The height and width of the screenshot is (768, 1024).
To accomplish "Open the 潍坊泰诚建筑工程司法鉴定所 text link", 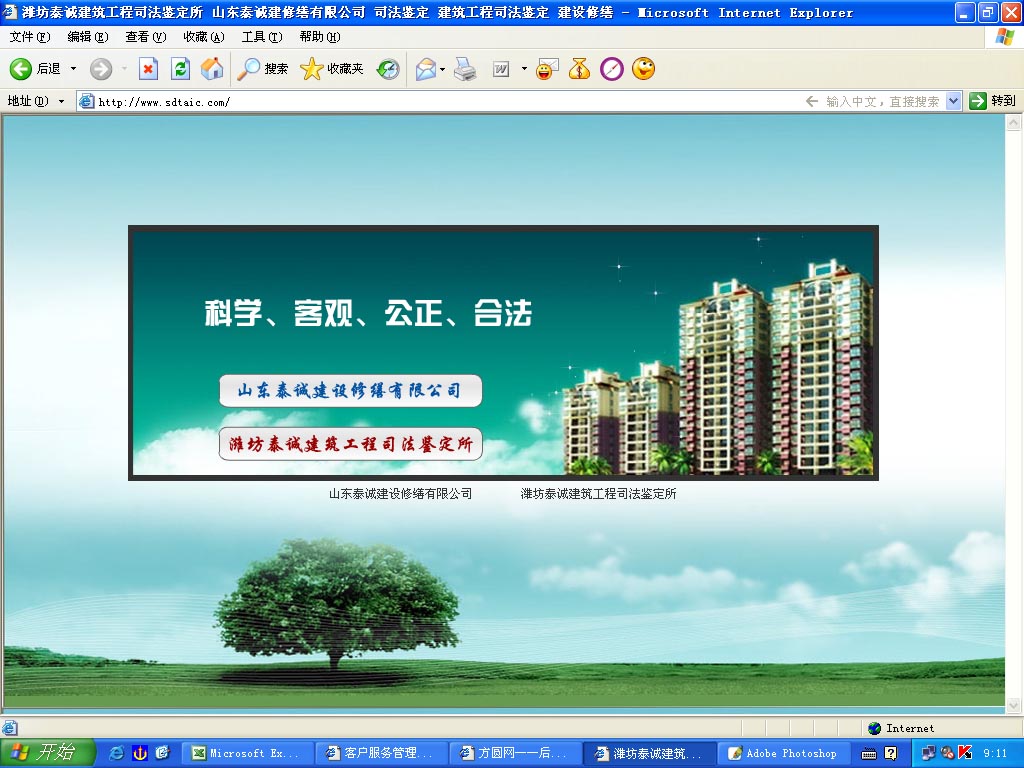I will tap(598, 494).
